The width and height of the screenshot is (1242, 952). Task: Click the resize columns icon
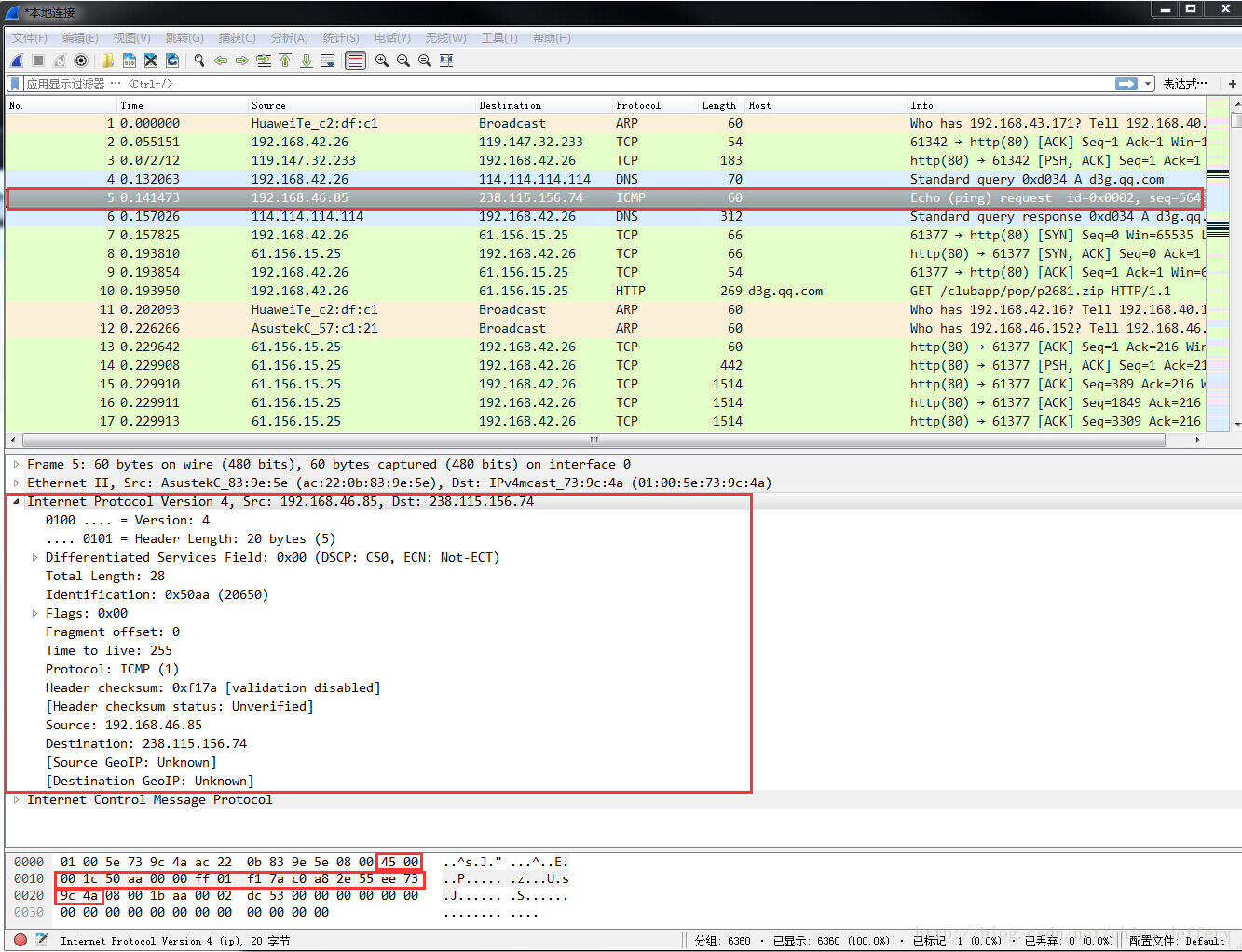pos(446,61)
